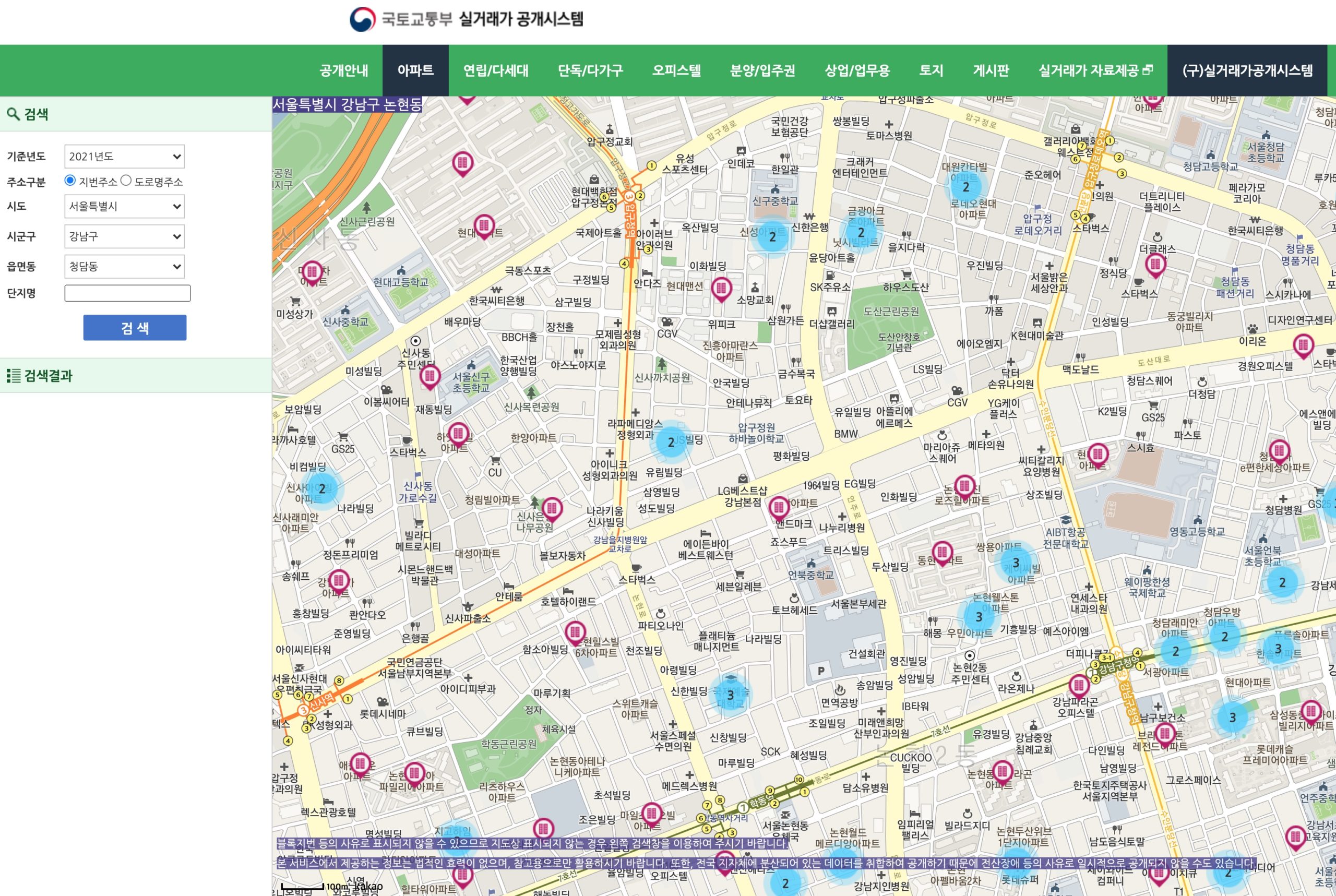1336x896 pixels.
Task: Click cluster marker 3 at 쌍용아파트
Action: click(x=1016, y=563)
